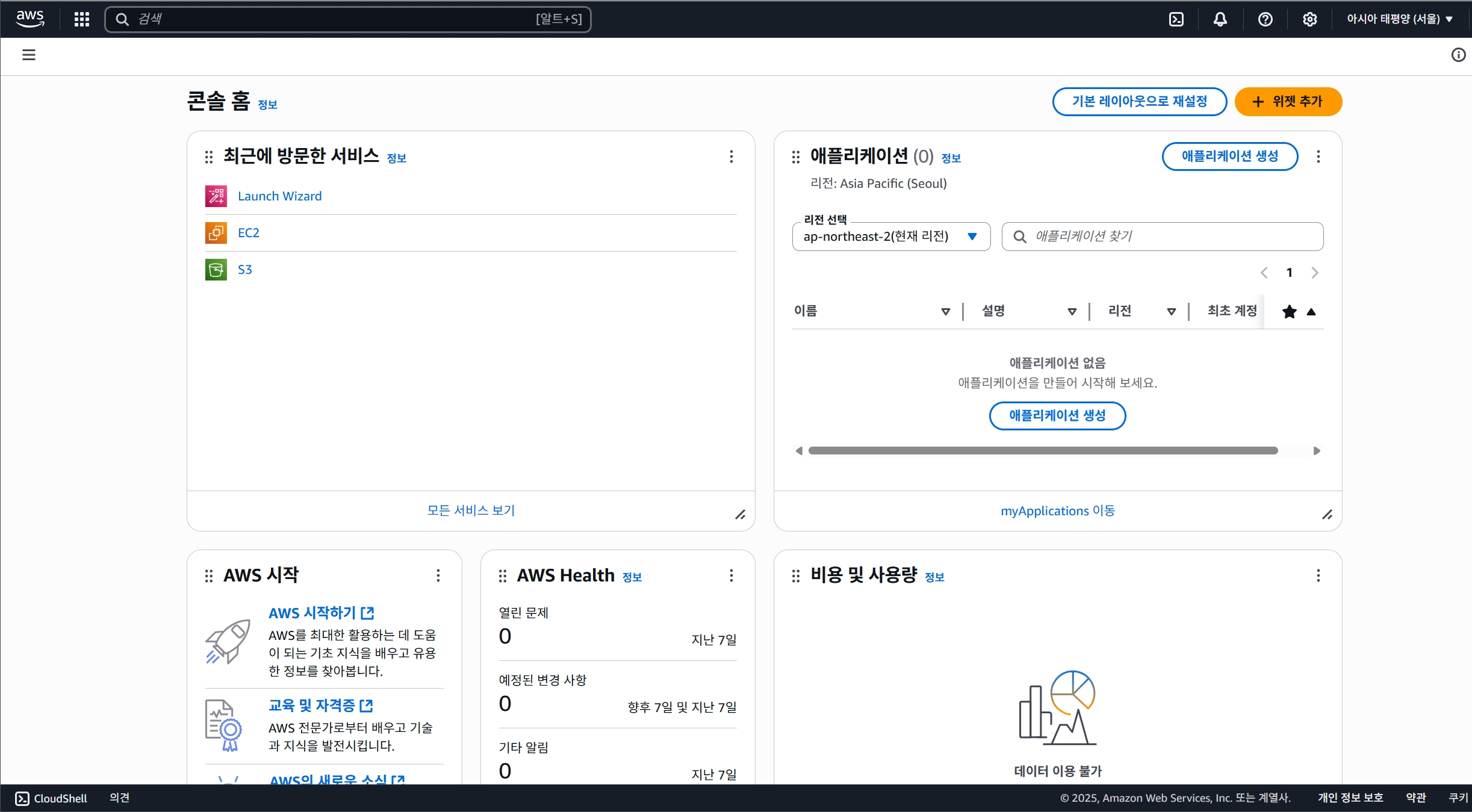This screenshot has width=1472, height=812.
Task: Open options menu of 애플리케이션 widget
Action: click(x=1318, y=157)
